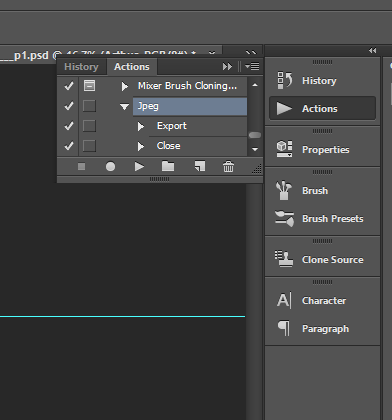
Task: Switch to the History tab
Action: pos(81,67)
